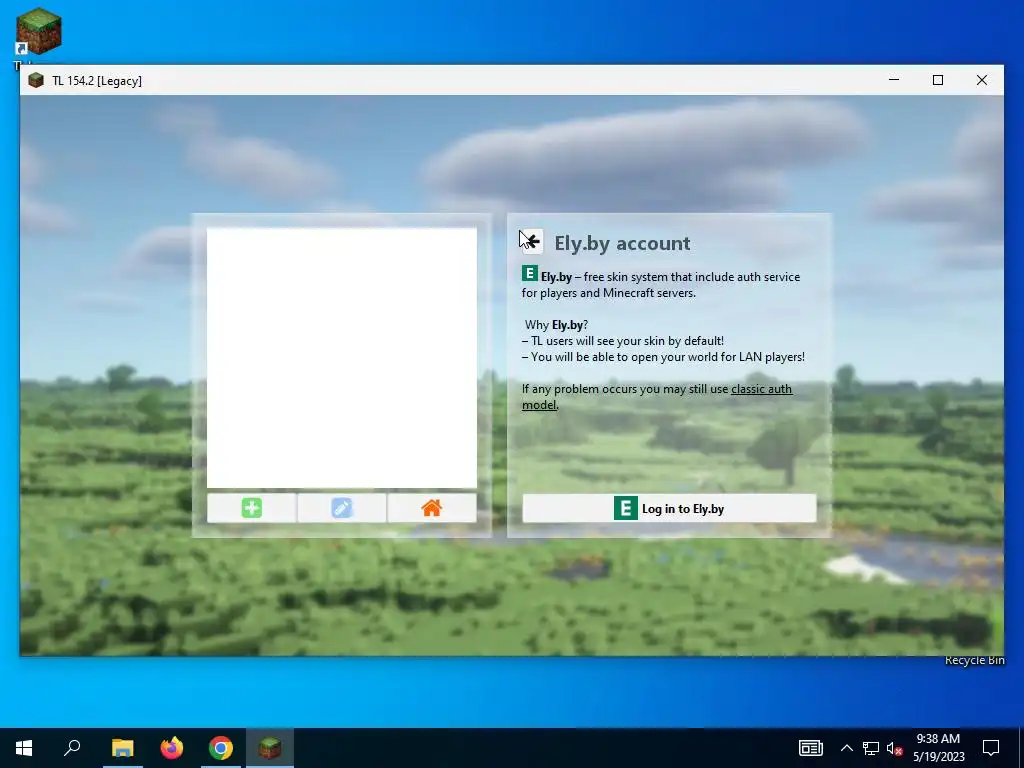
Task: Click the Ely.by account heading
Action: coord(622,243)
